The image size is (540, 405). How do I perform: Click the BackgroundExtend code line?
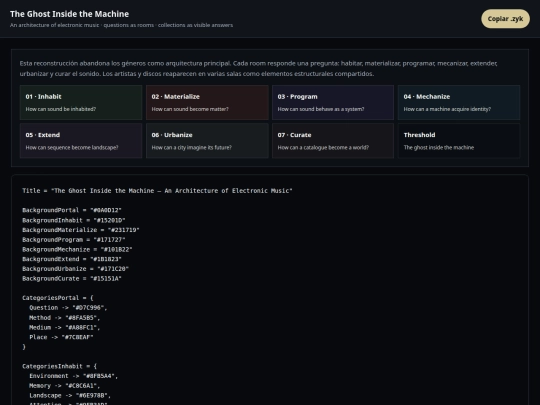(x=72, y=259)
